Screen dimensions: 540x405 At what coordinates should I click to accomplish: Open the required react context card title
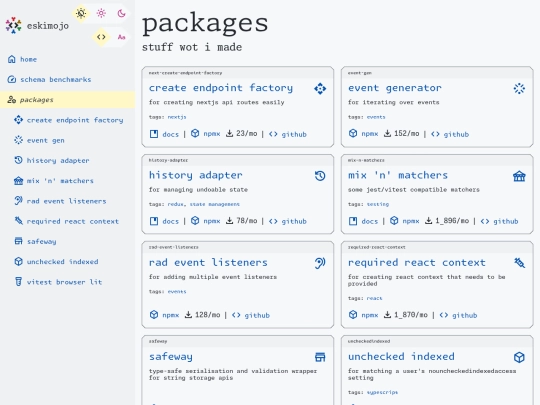[417, 263]
